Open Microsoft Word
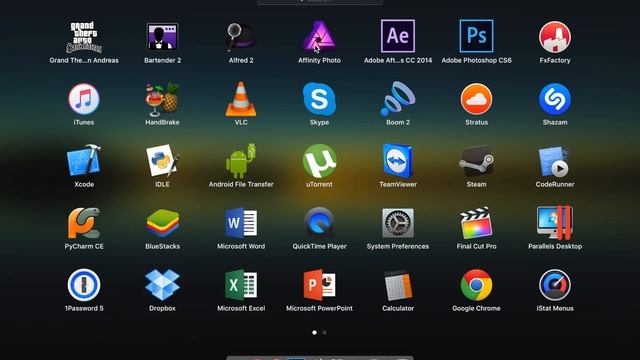The image size is (640, 360). click(x=241, y=223)
